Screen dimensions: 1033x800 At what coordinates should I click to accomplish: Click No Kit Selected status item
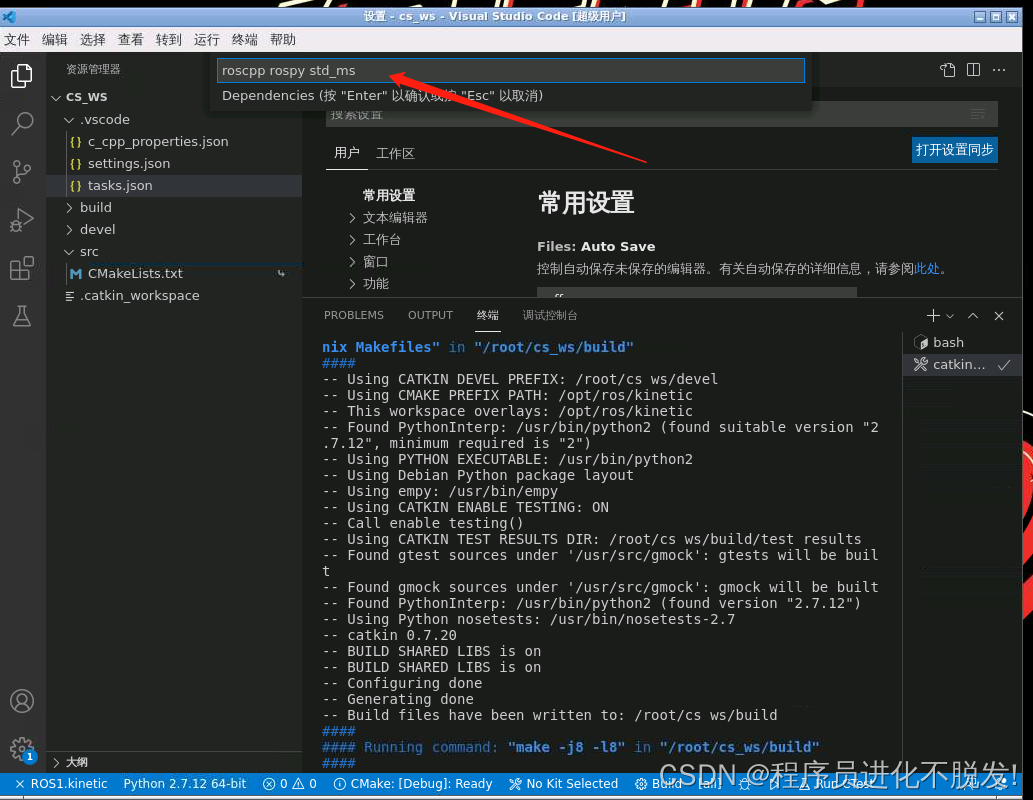click(x=564, y=784)
